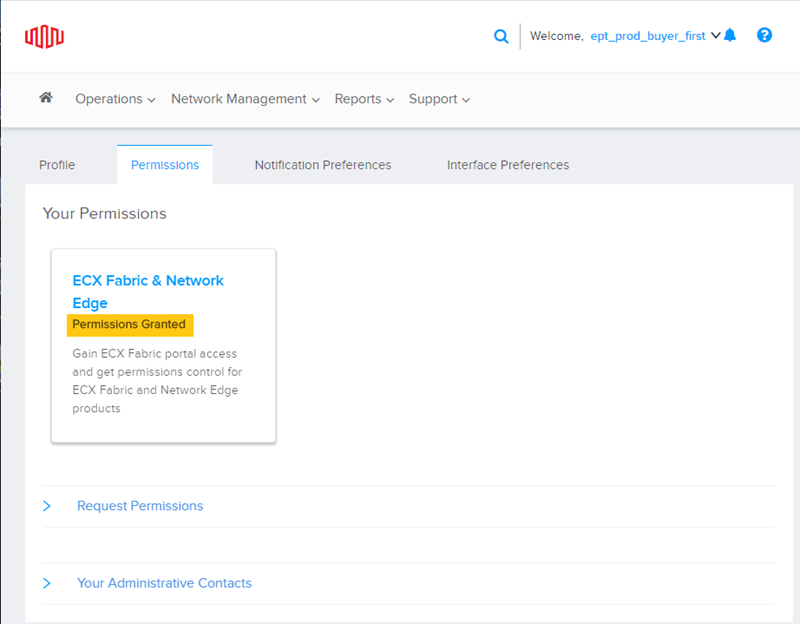Select the Permissions tab
Image resolution: width=800 pixels, height=624 pixels.
[165, 165]
